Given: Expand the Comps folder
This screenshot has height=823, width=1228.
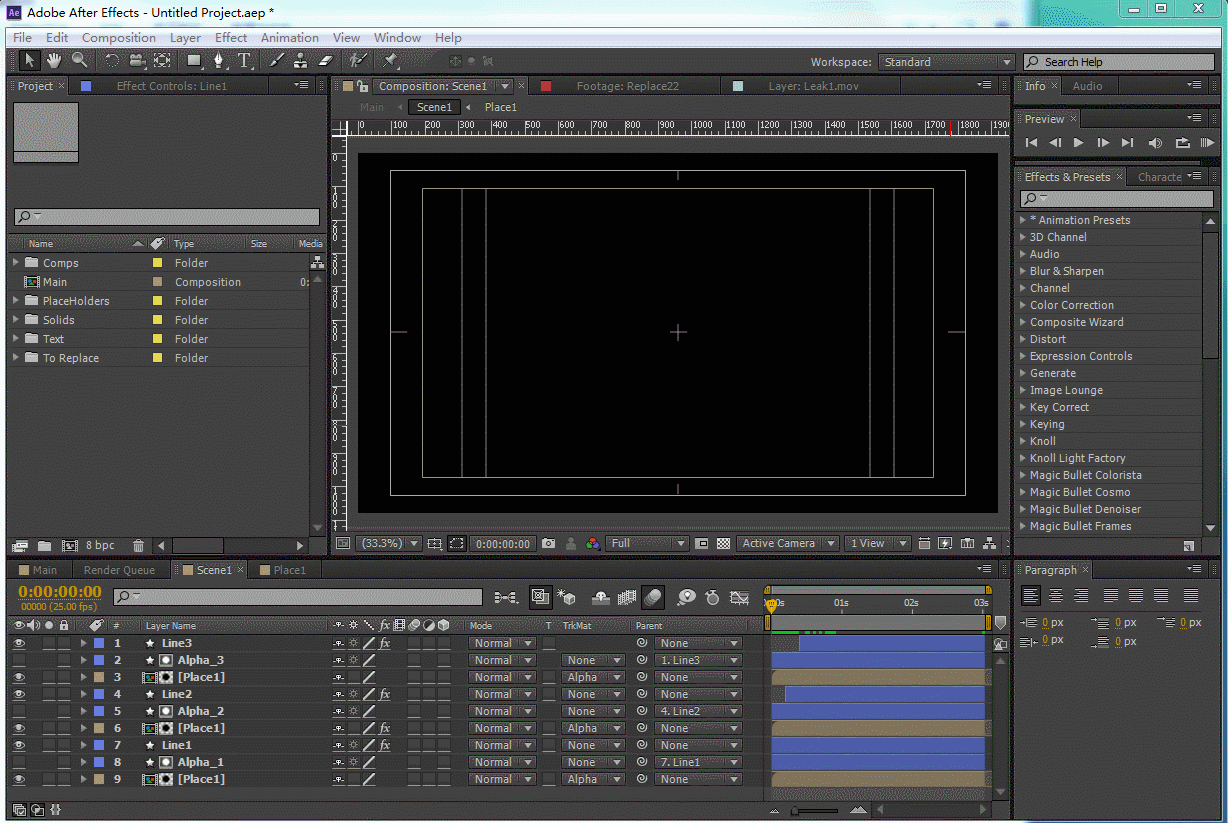Looking at the screenshot, I should (16, 263).
